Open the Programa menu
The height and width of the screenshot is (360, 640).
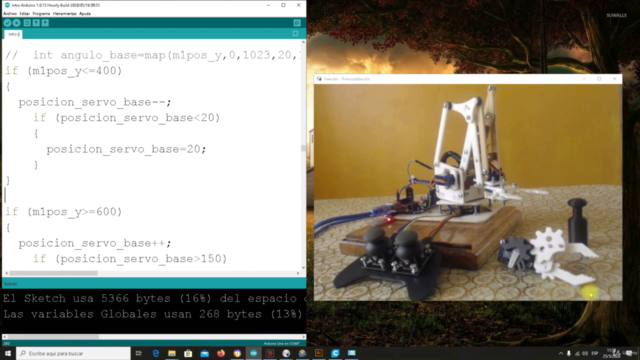(x=41, y=13)
